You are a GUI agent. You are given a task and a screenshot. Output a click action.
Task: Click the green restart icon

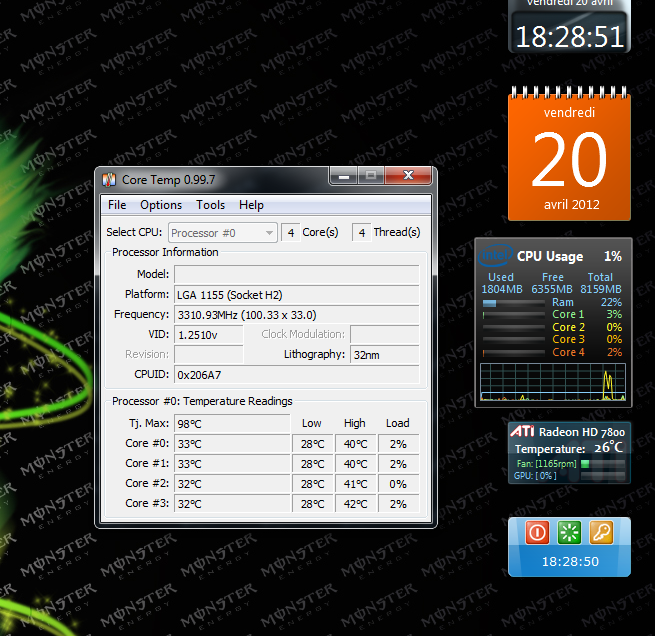point(569,532)
